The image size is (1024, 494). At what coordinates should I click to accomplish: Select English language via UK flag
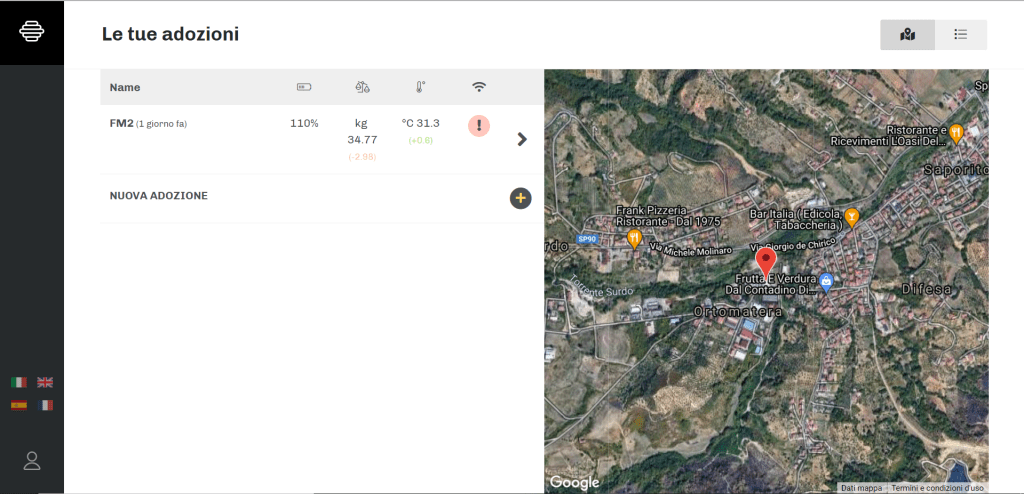(x=45, y=382)
